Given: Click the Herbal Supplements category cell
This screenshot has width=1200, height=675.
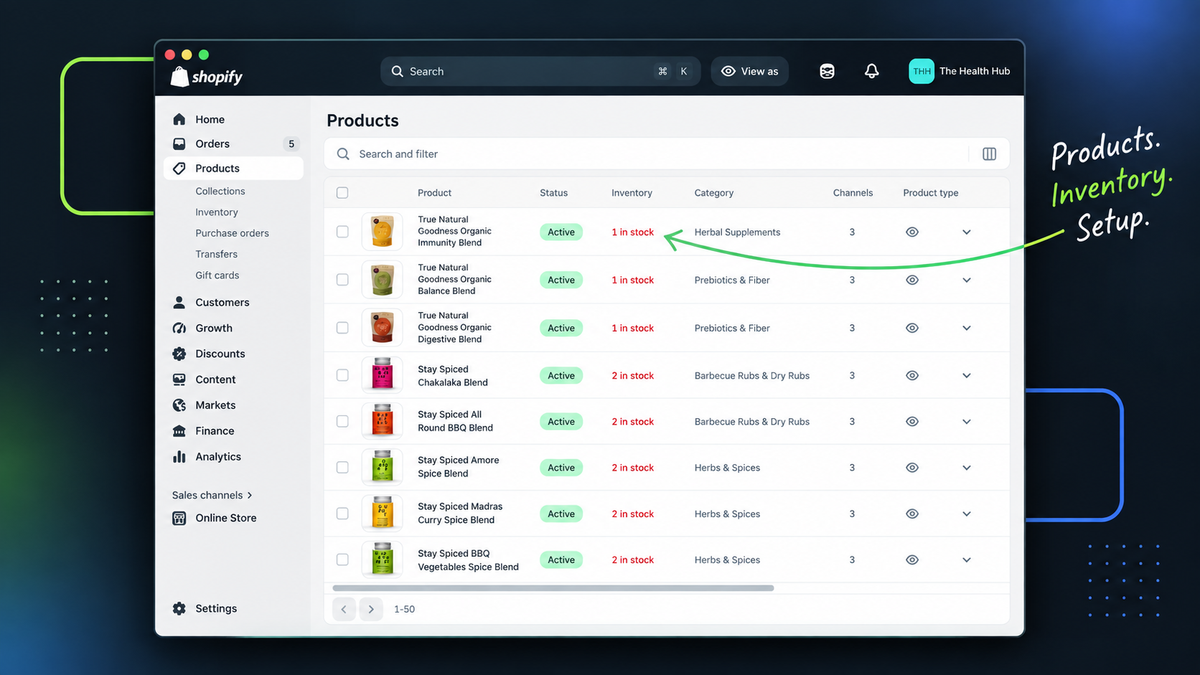Looking at the screenshot, I should click(737, 232).
